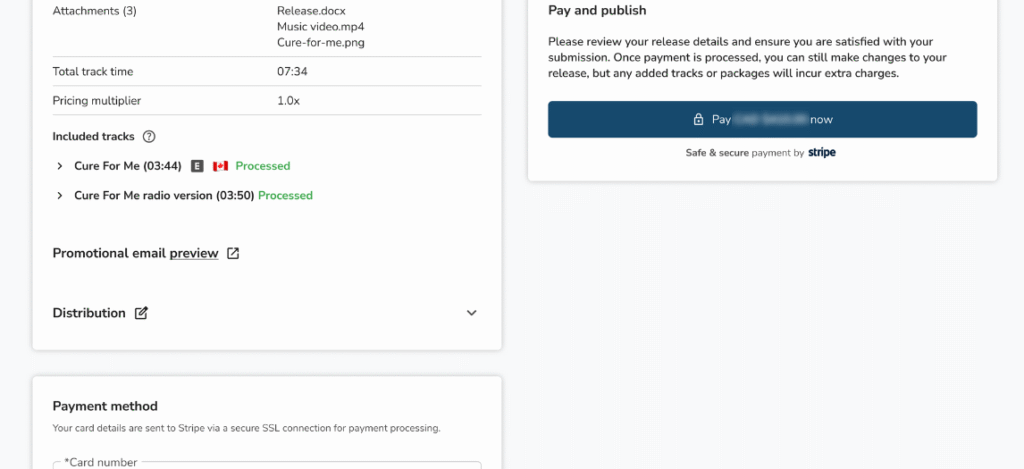
Task: Click the help icon beside Included tracks
Action: click(149, 136)
